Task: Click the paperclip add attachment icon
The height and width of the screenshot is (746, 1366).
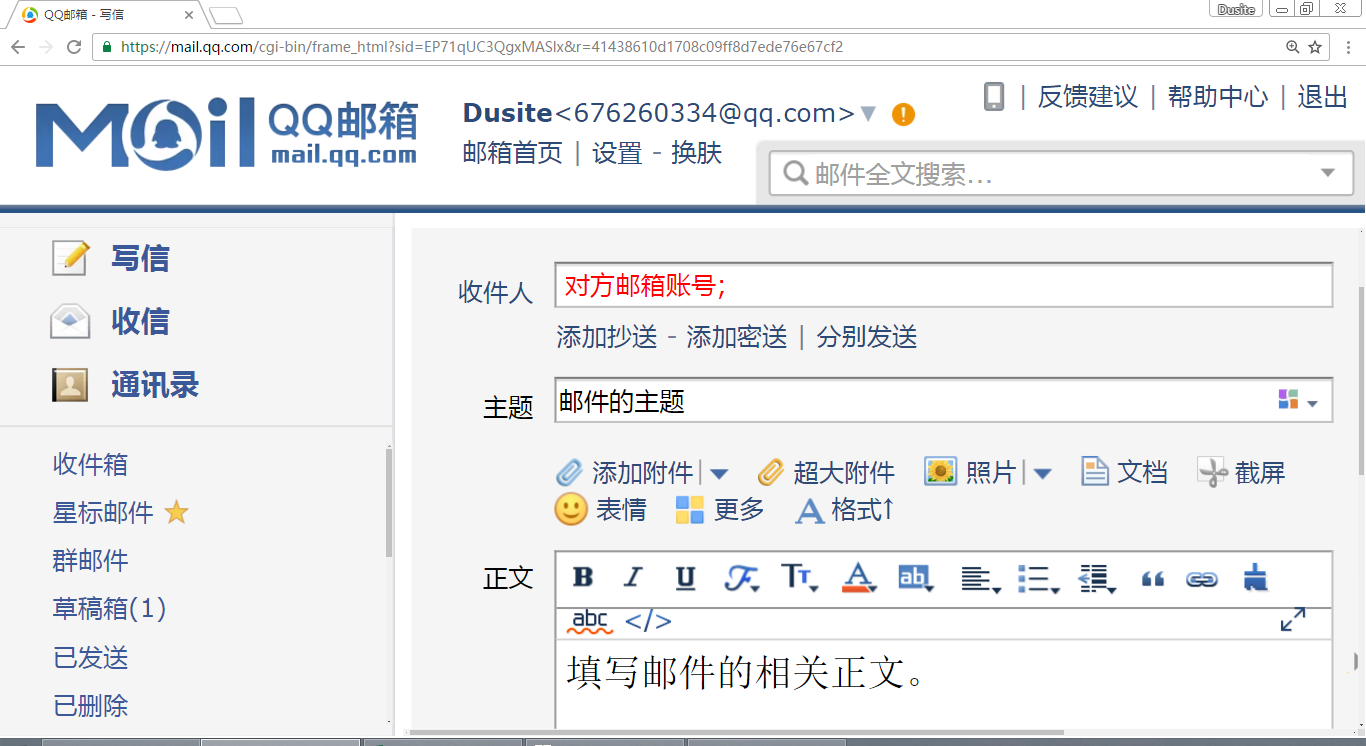Action: point(569,472)
